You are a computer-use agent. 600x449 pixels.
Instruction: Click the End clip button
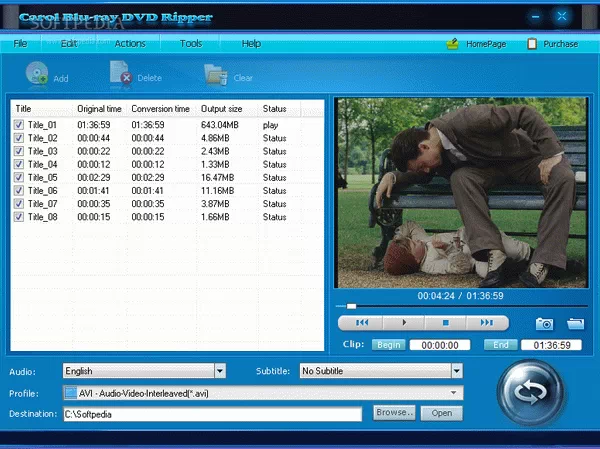point(501,345)
